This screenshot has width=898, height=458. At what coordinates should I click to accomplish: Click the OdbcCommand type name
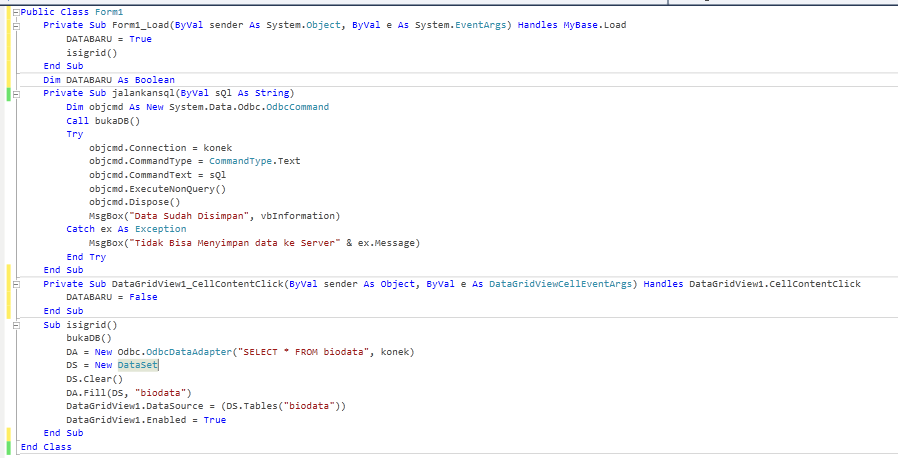point(298,106)
